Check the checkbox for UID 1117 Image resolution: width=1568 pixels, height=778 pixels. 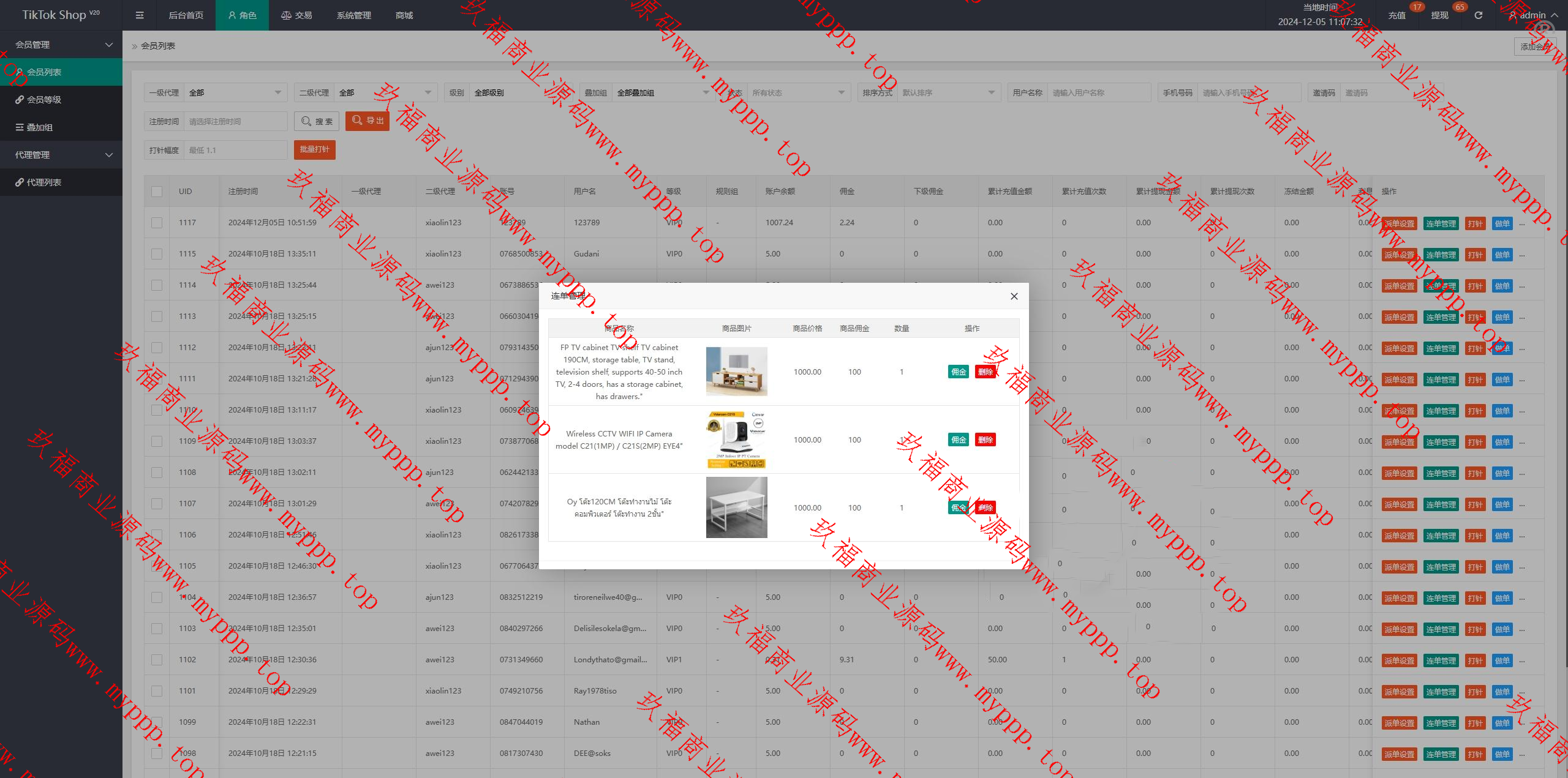pos(157,223)
